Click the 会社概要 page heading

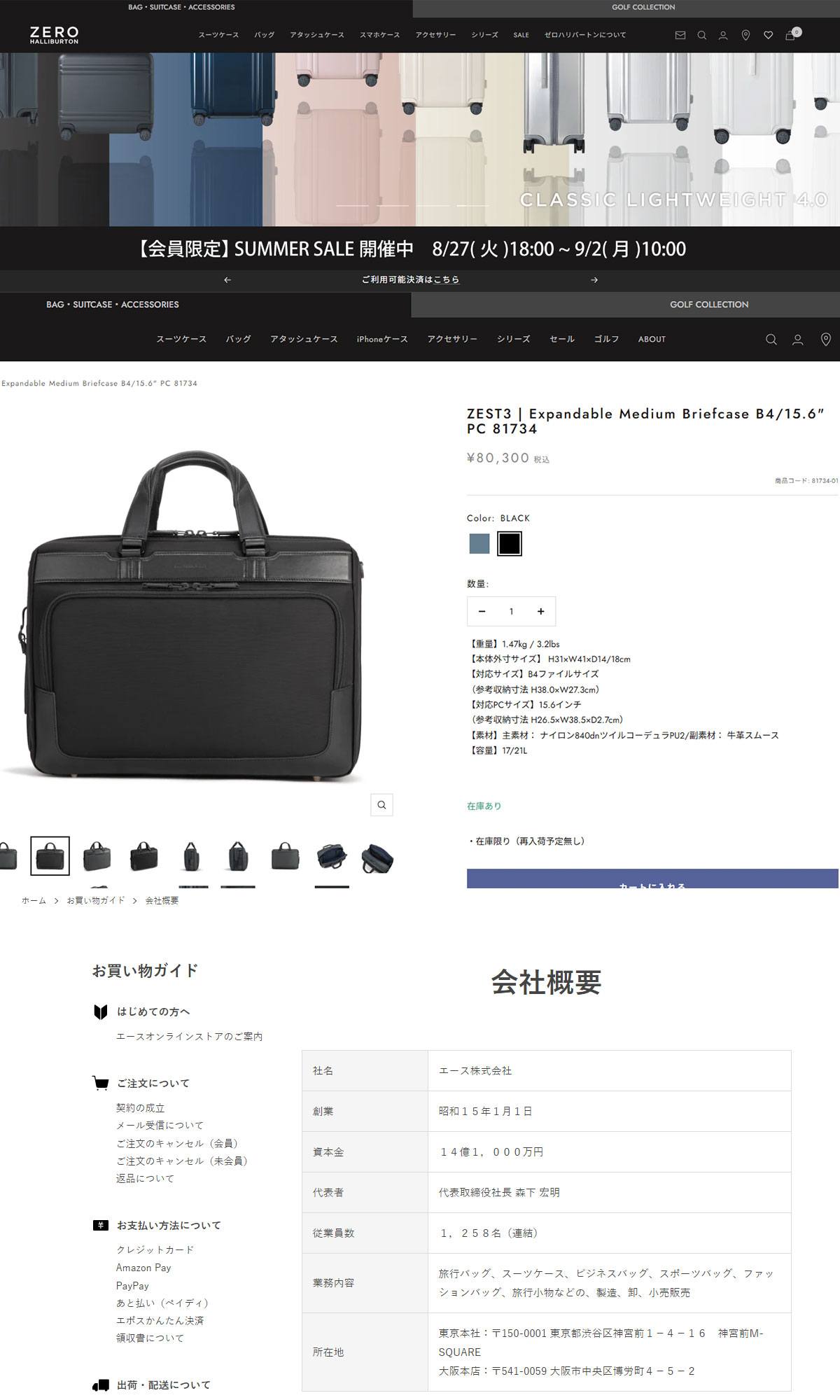tap(546, 983)
